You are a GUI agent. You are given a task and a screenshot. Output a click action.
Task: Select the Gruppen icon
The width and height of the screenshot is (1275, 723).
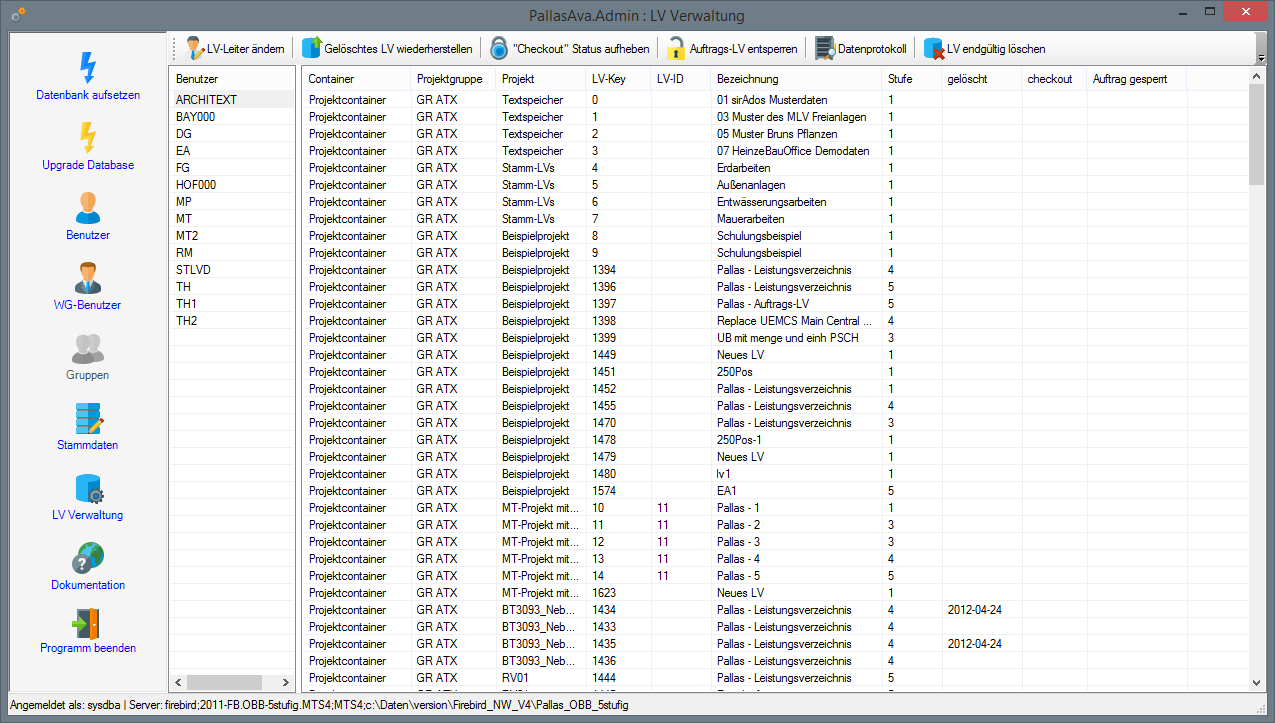[x=88, y=348]
